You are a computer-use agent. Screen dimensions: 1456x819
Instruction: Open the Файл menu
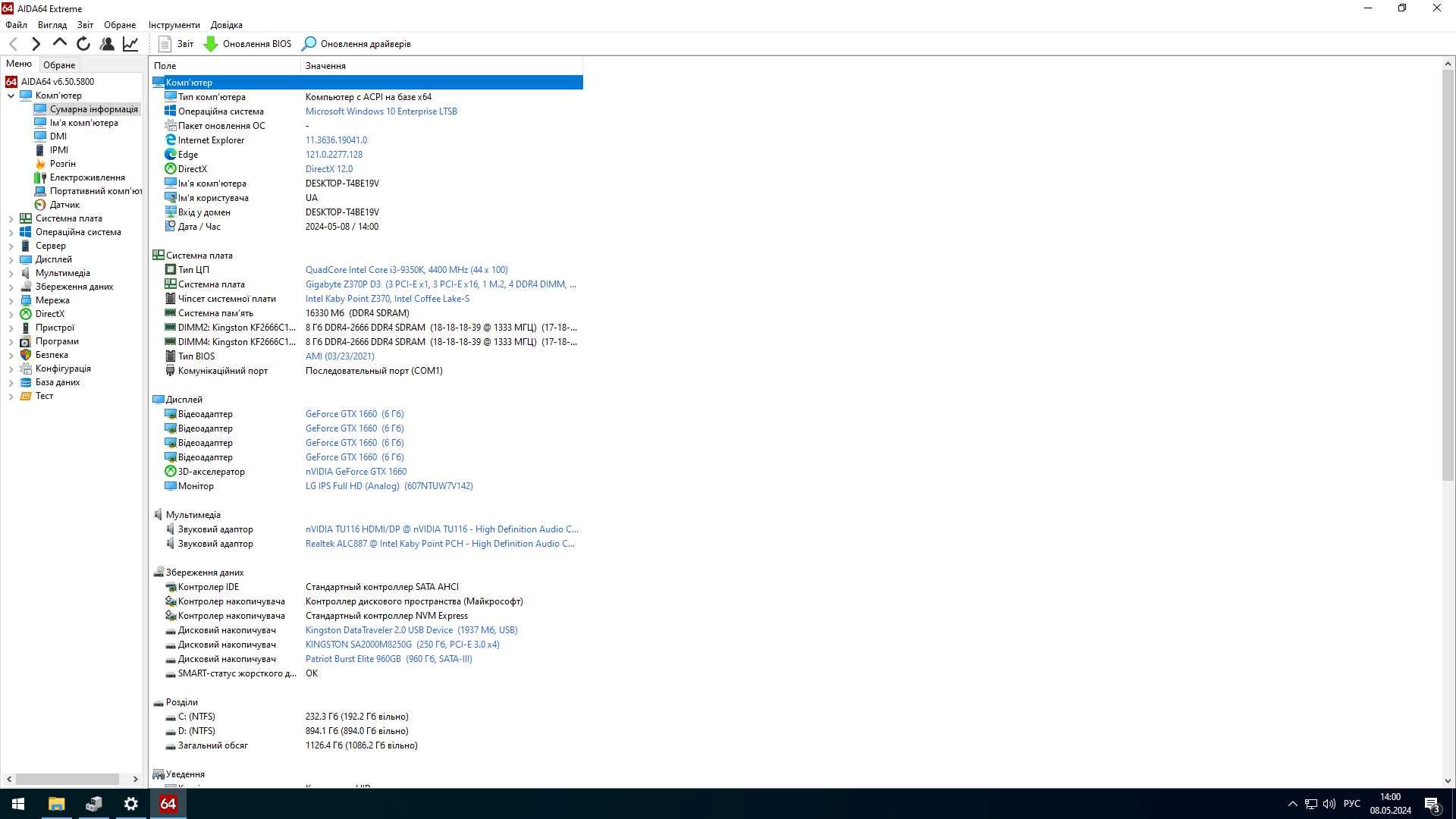pyautogui.click(x=16, y=25)
